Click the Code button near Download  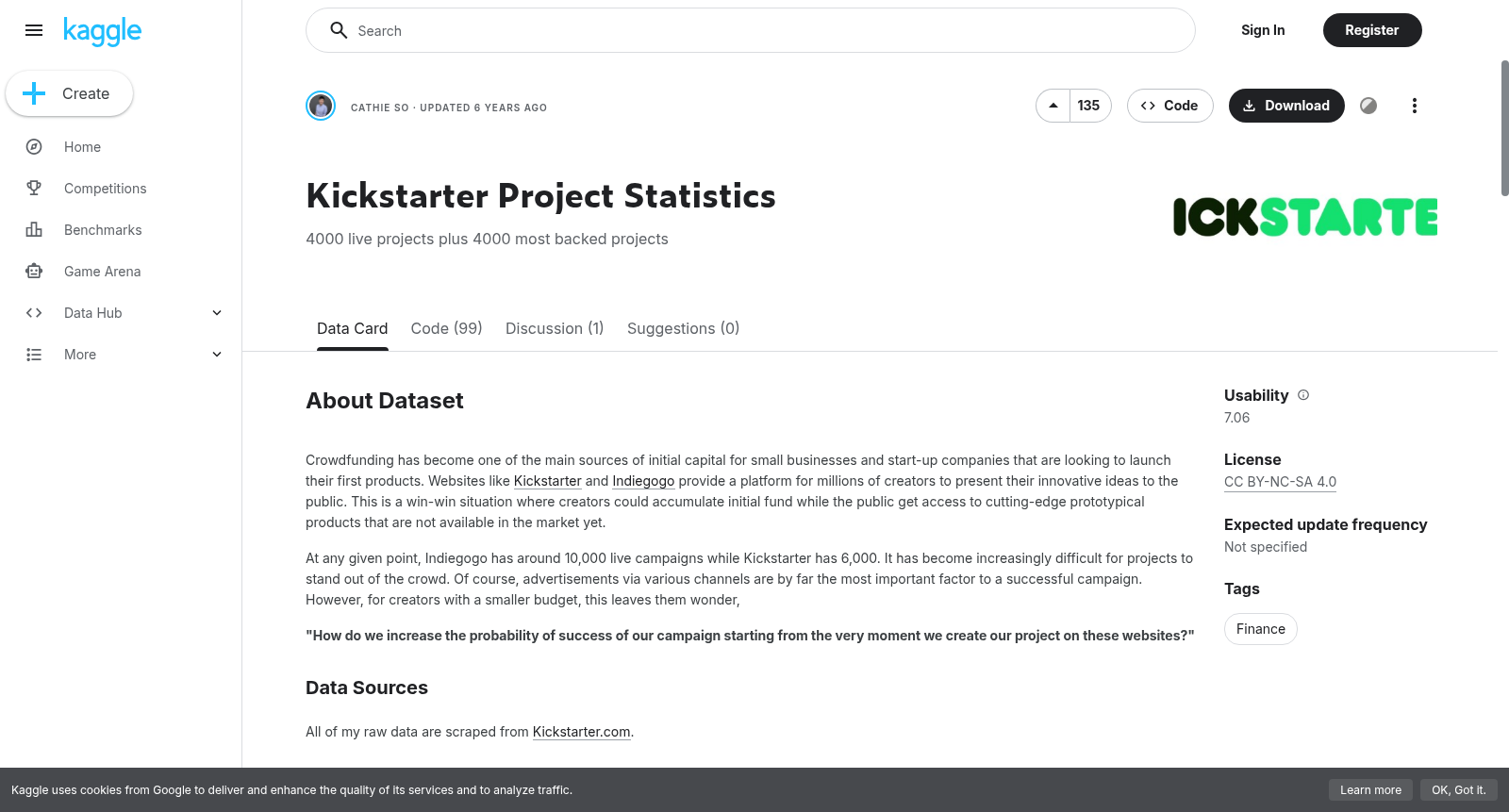1170,106
